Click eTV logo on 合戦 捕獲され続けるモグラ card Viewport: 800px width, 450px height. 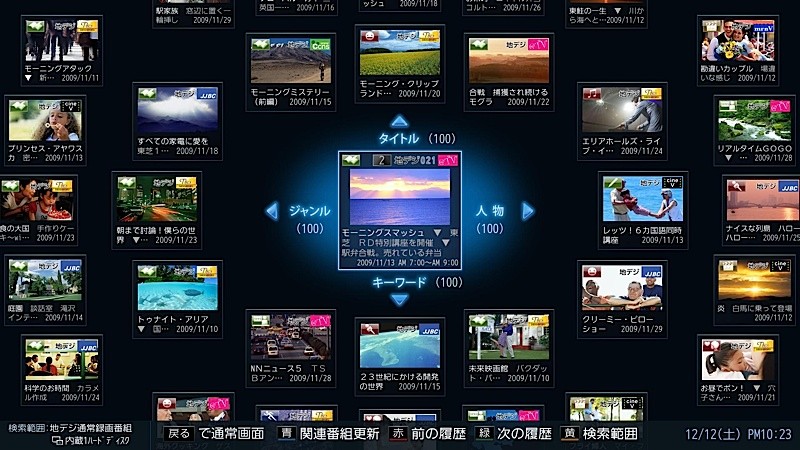point(539,45)
